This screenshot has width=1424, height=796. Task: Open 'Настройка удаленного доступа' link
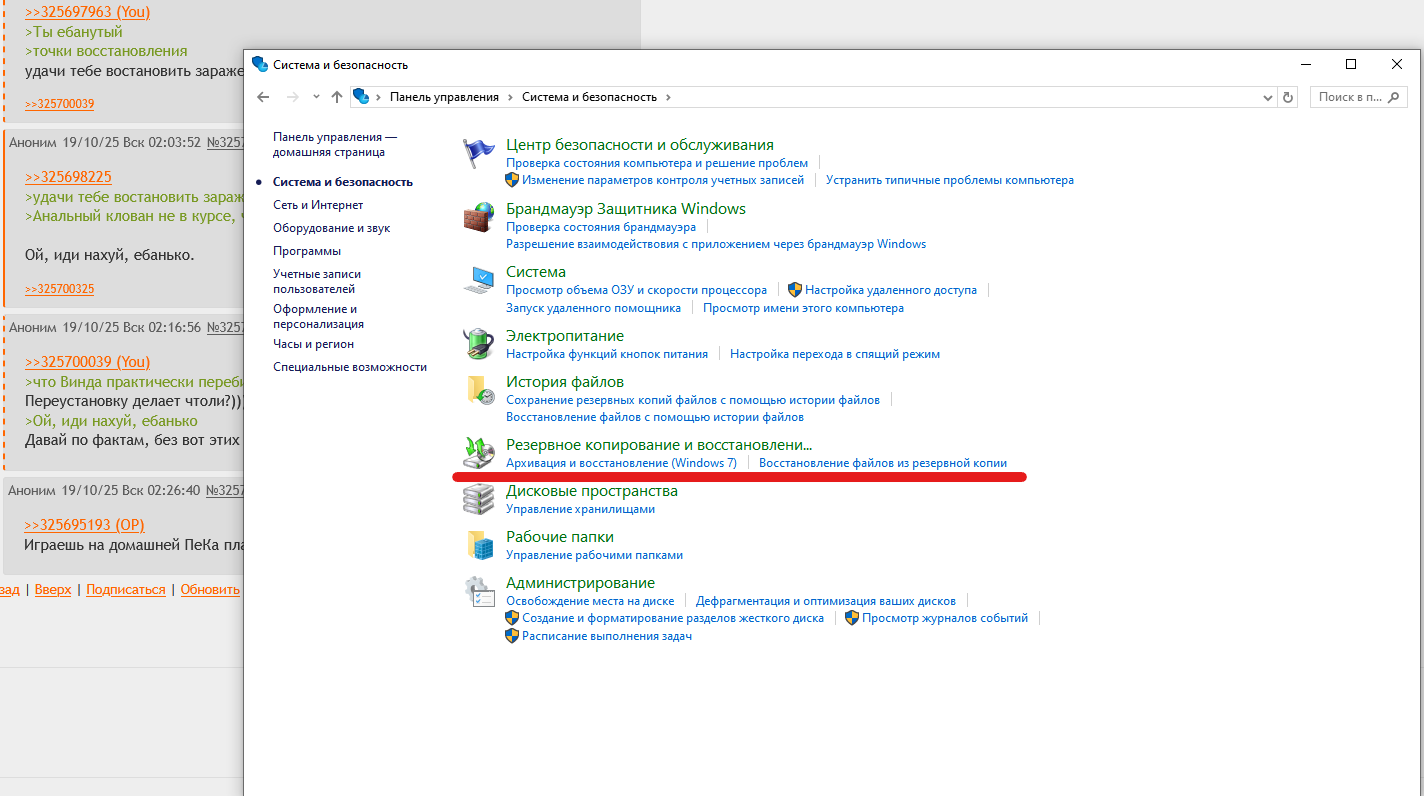891,290
